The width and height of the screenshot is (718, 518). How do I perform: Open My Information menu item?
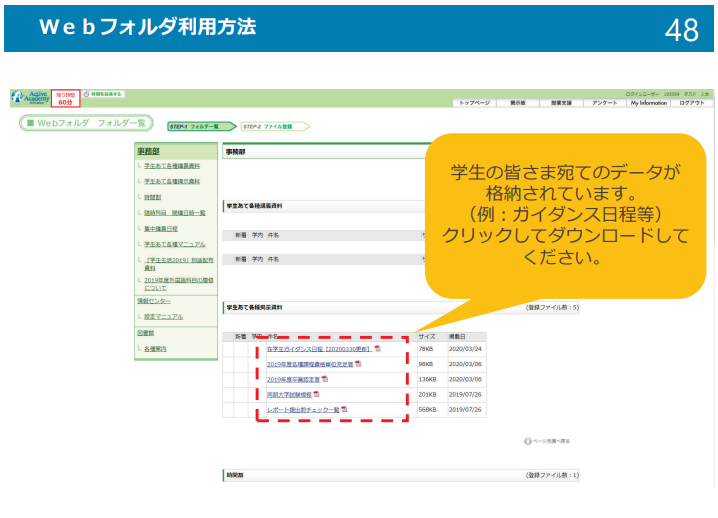tap(648, 103)
